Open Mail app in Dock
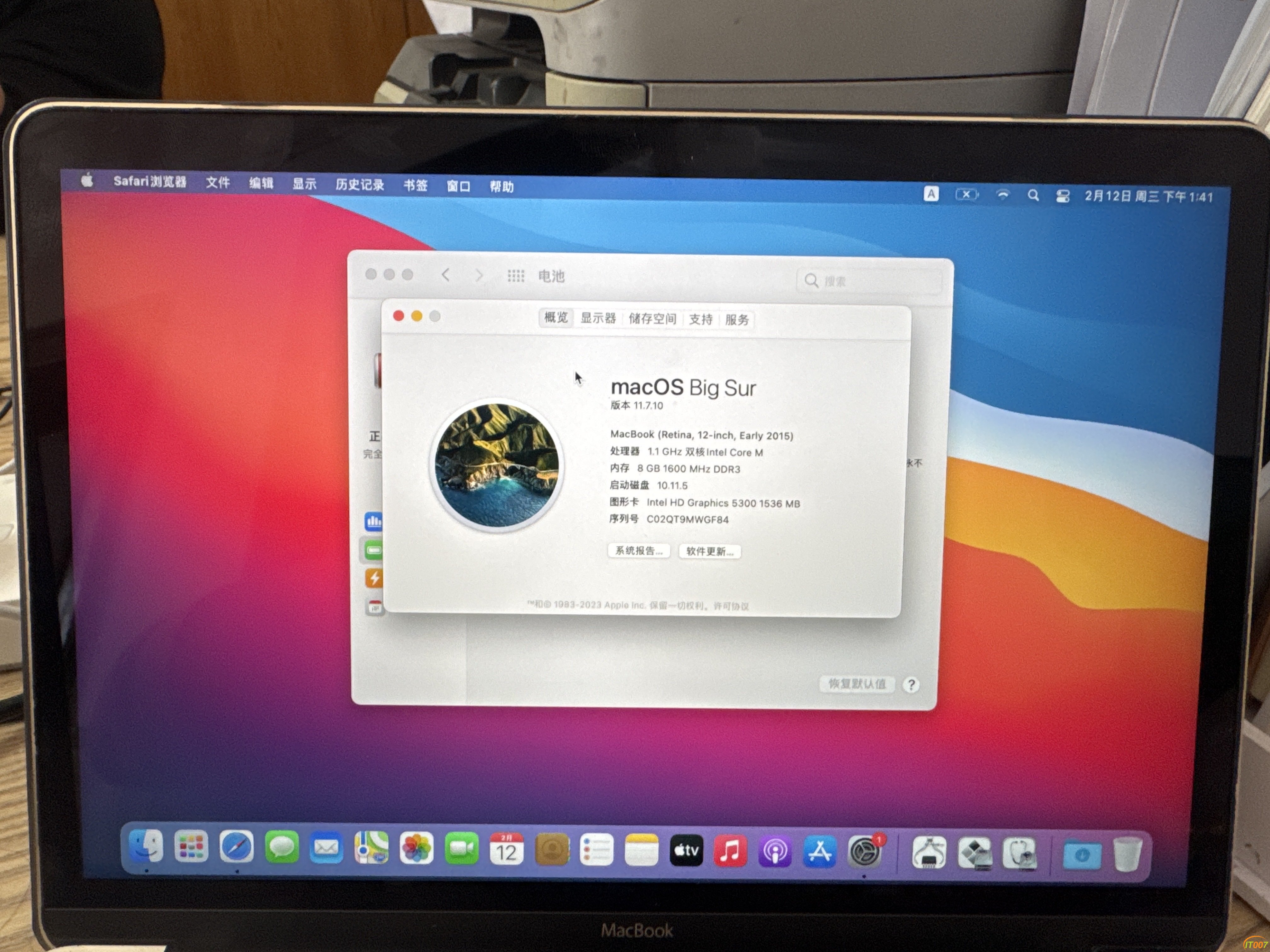This screenshot has width=1270, height=952. [326, 848]
